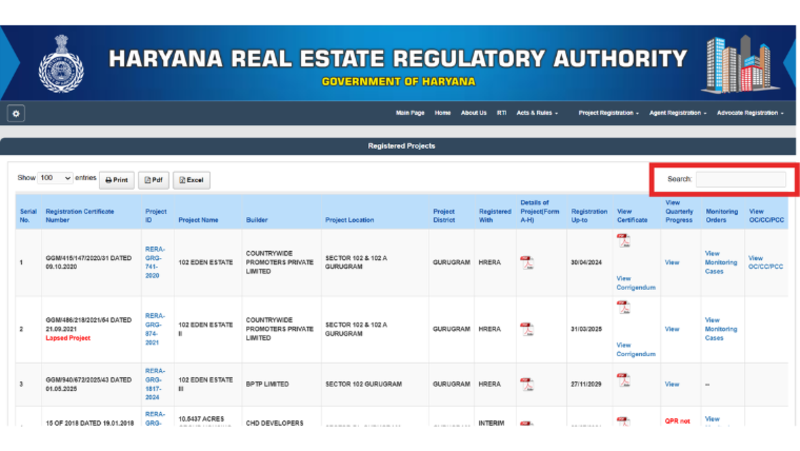Open the RTI menu item
Screen dimensions: 800x451
502,113
